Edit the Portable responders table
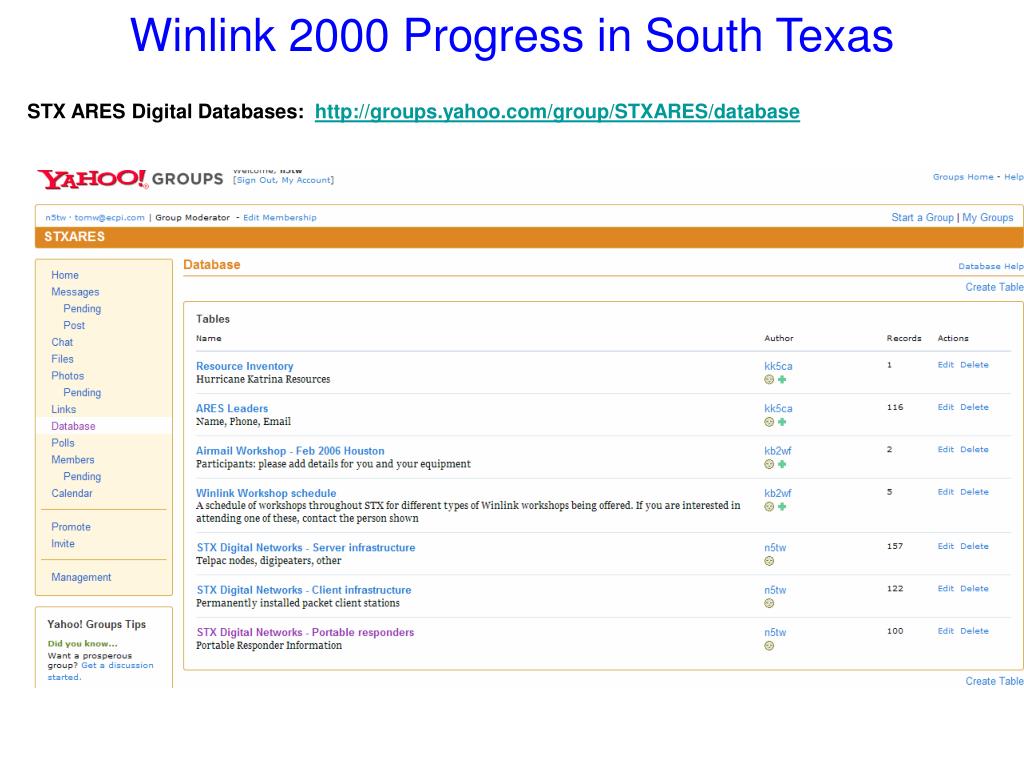The height and width of the screenshot is (768, 1024). [946, 632]
